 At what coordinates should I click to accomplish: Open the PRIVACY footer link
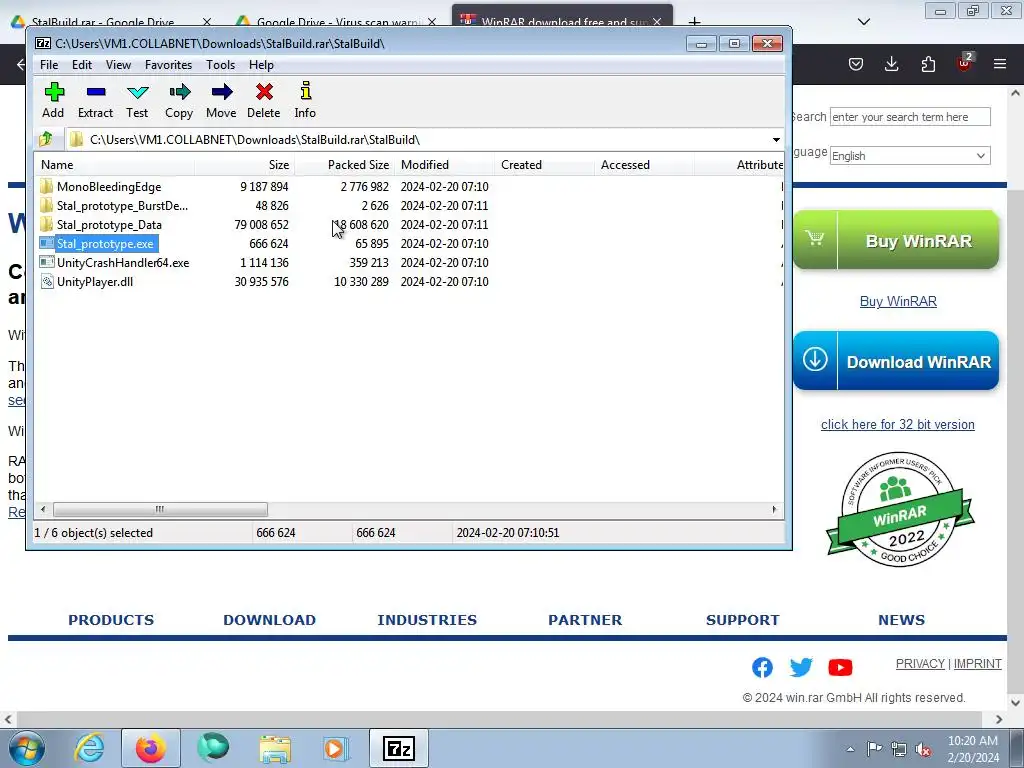pos(920,664)
